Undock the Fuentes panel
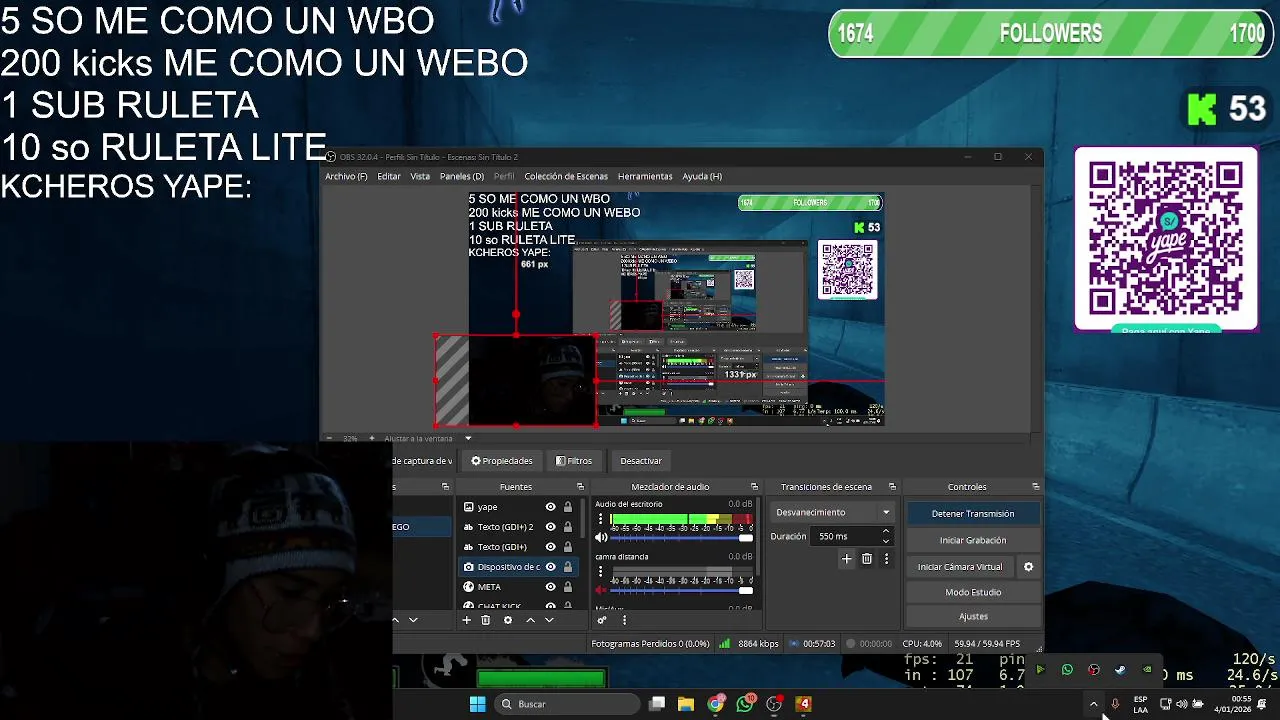 pos(580,487)
